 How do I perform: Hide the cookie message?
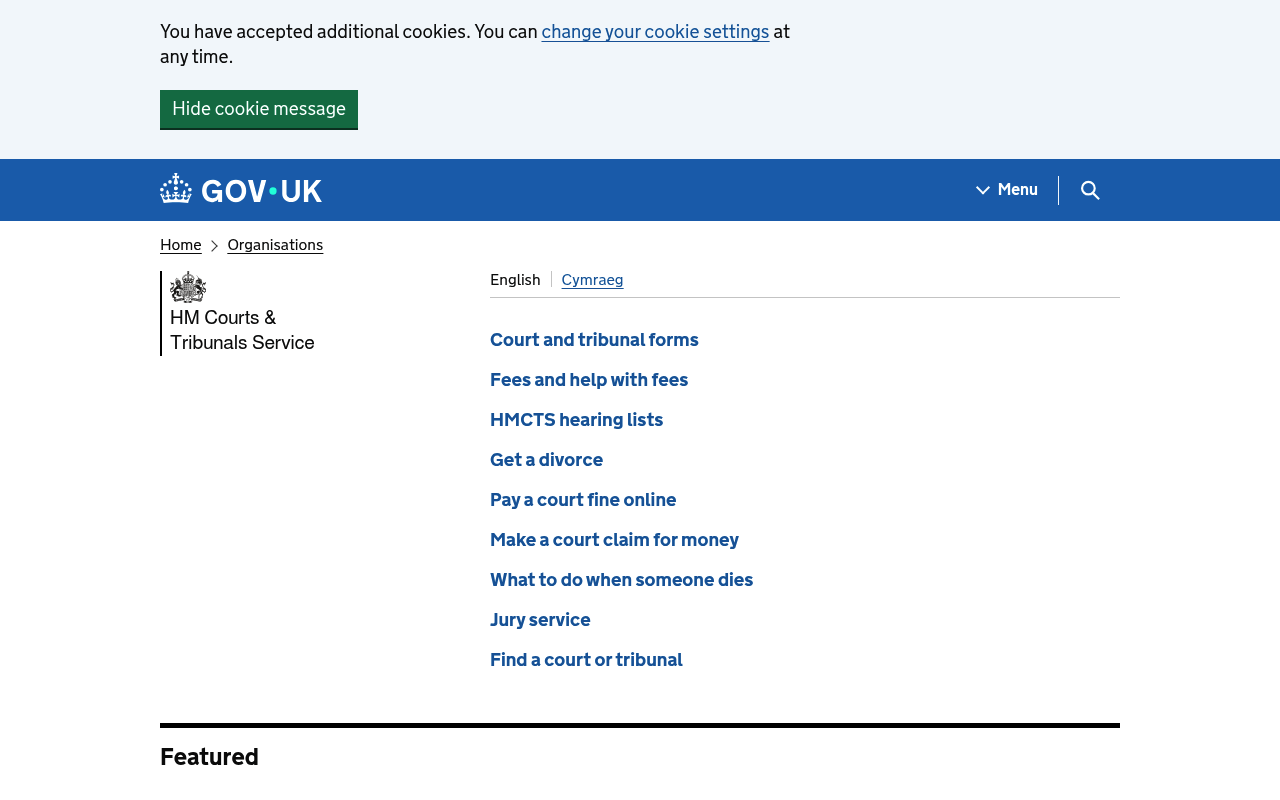(259, 109)
